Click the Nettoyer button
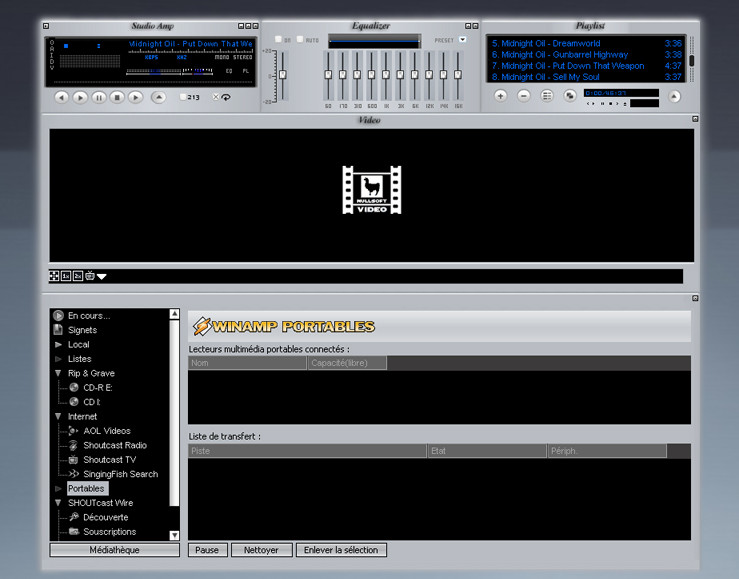This screenshot has height=579, width=739. click(262, 550)
